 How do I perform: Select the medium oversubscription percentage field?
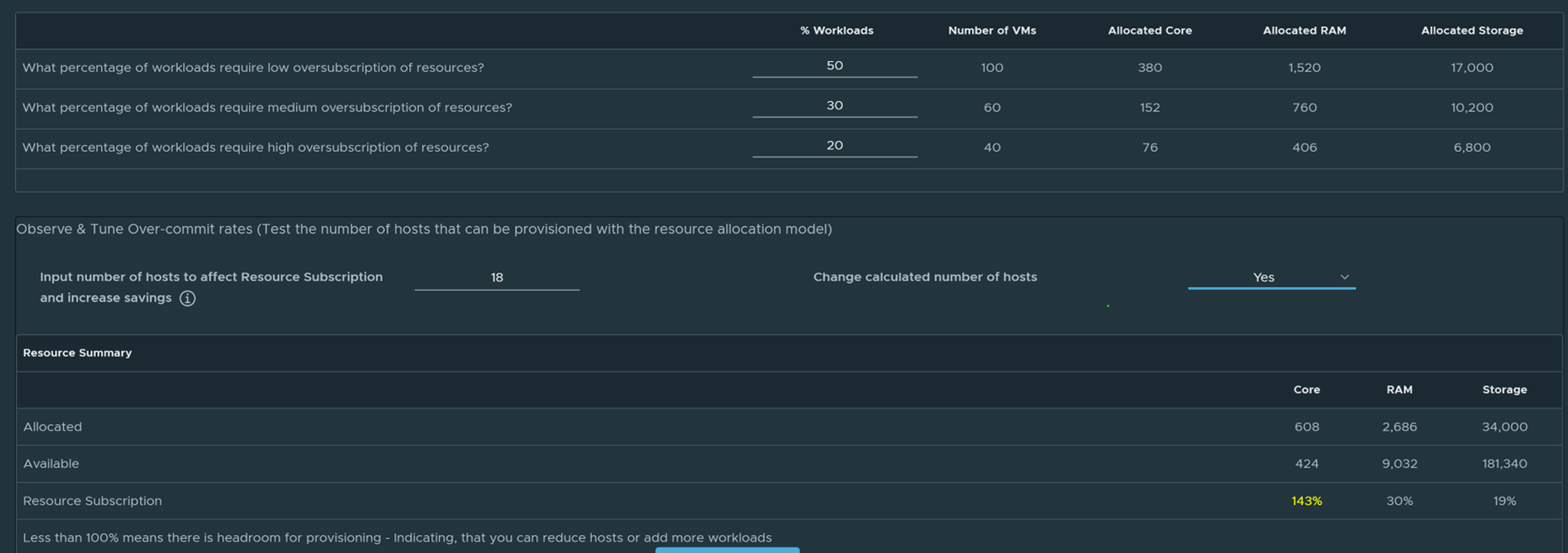tap(834, 106)
